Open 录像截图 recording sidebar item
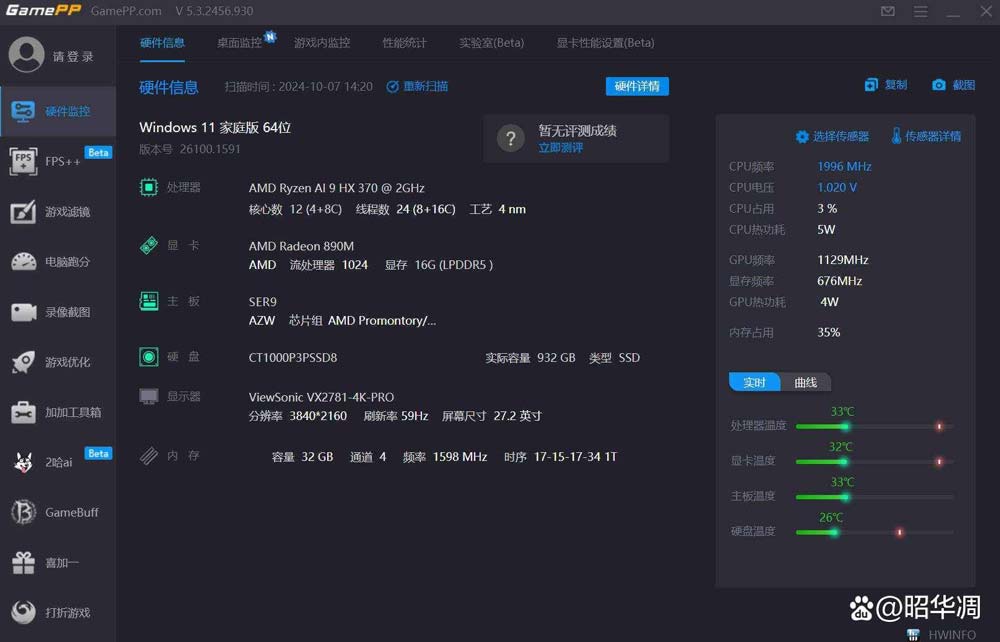 58,312
